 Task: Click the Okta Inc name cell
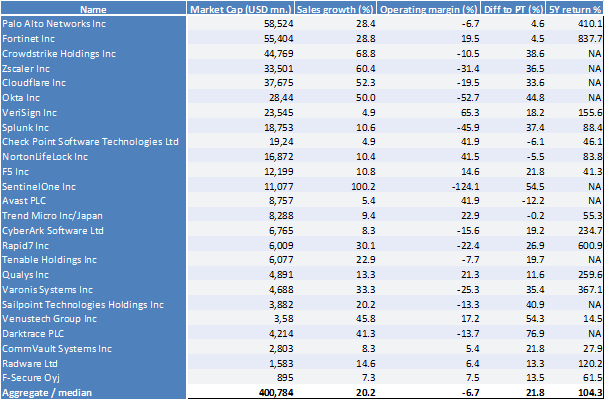point(21,98)
